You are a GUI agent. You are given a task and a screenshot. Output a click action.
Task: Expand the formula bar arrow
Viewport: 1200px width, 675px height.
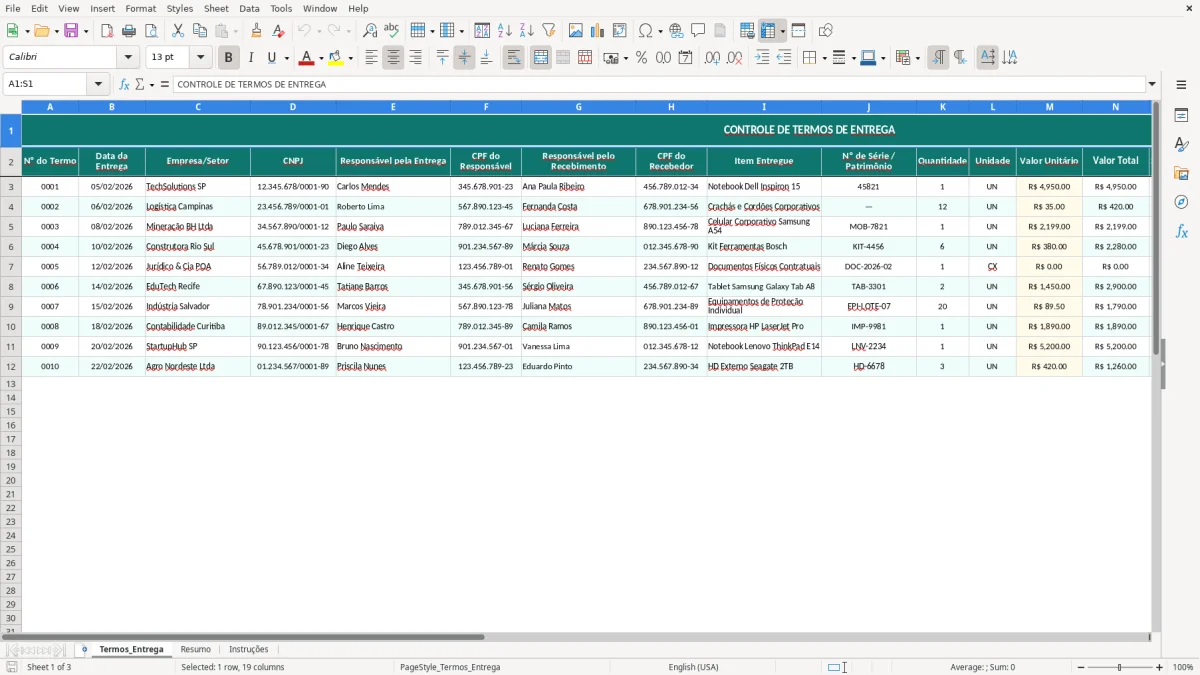1153,84
